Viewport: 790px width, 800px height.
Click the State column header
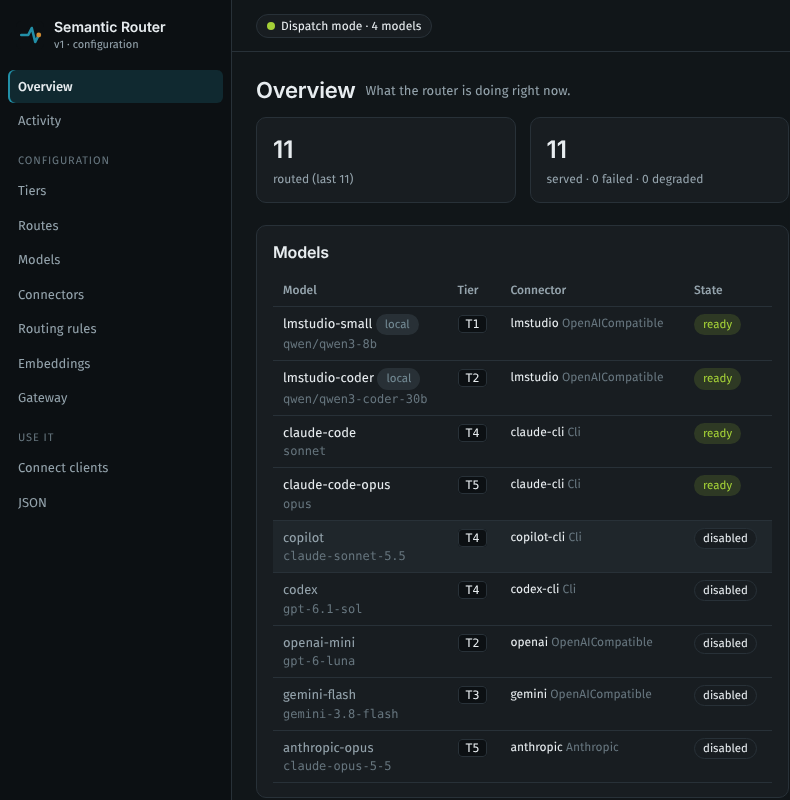point(708,290)
